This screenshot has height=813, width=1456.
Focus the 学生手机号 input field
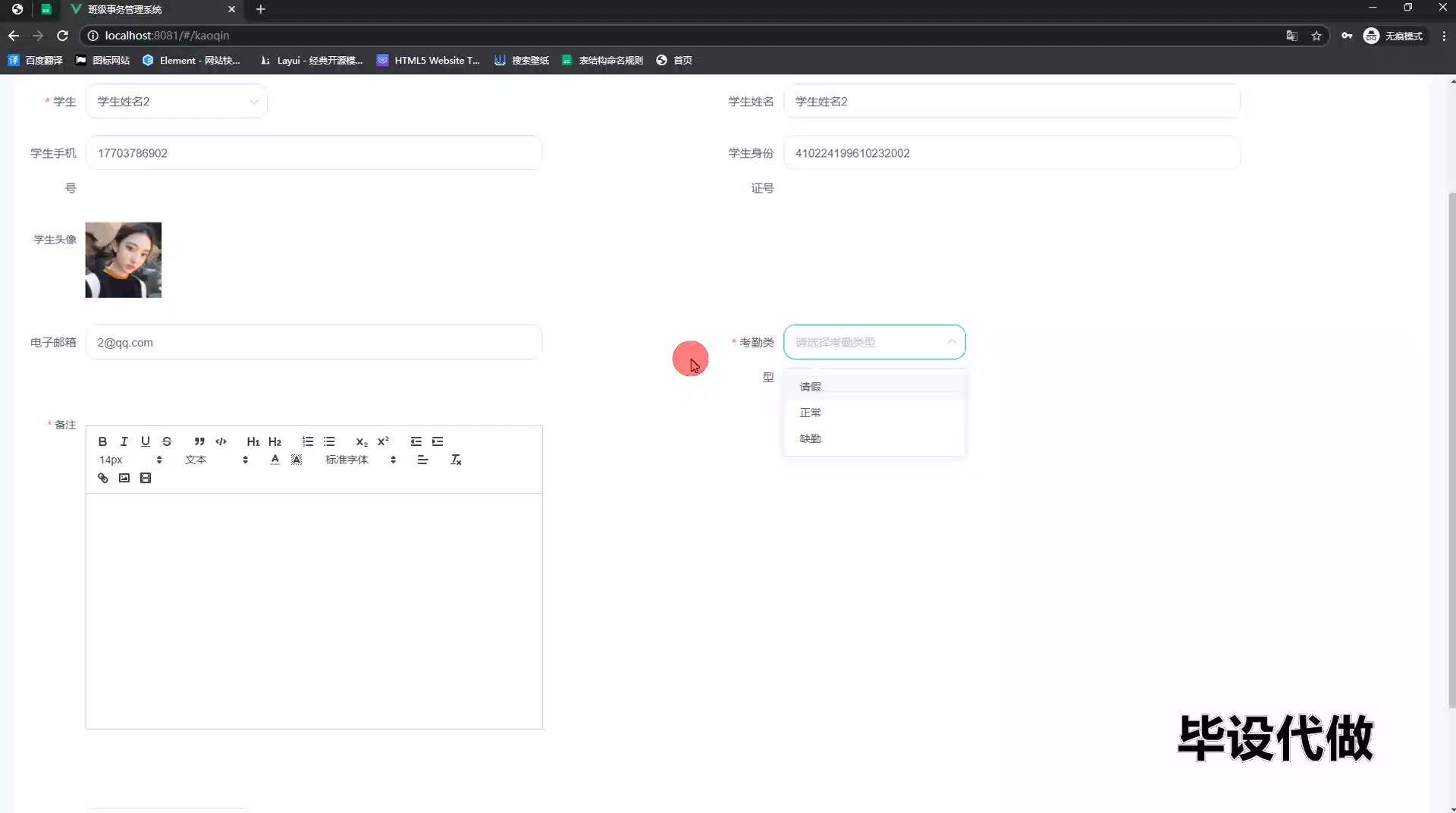point(314,153)
